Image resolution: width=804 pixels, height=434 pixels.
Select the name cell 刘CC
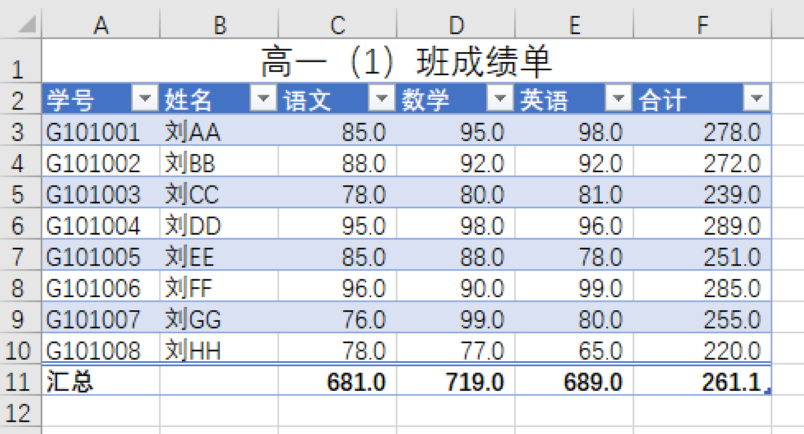click(219, 193)
